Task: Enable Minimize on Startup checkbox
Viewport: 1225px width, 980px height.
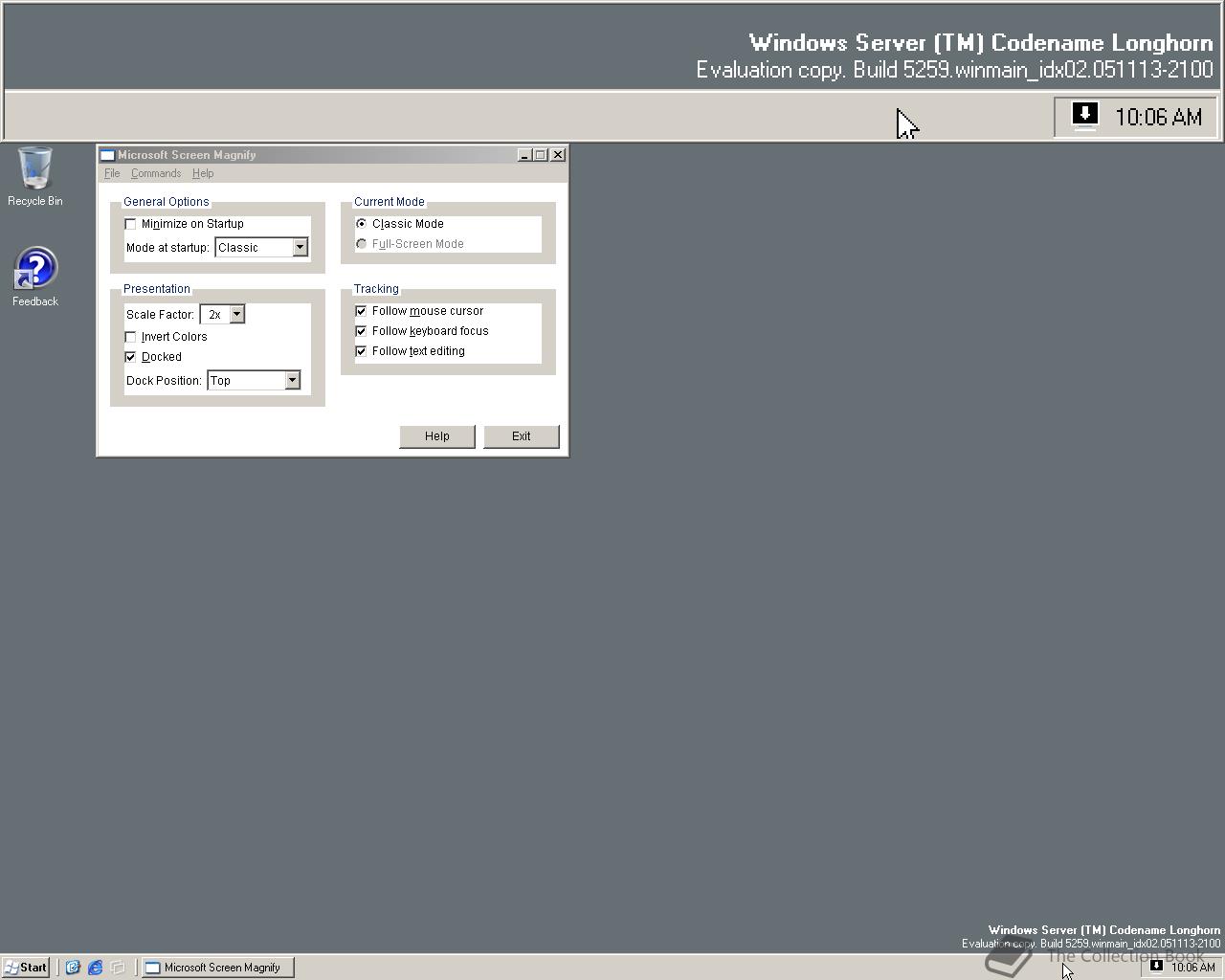Action: point(131,224)
